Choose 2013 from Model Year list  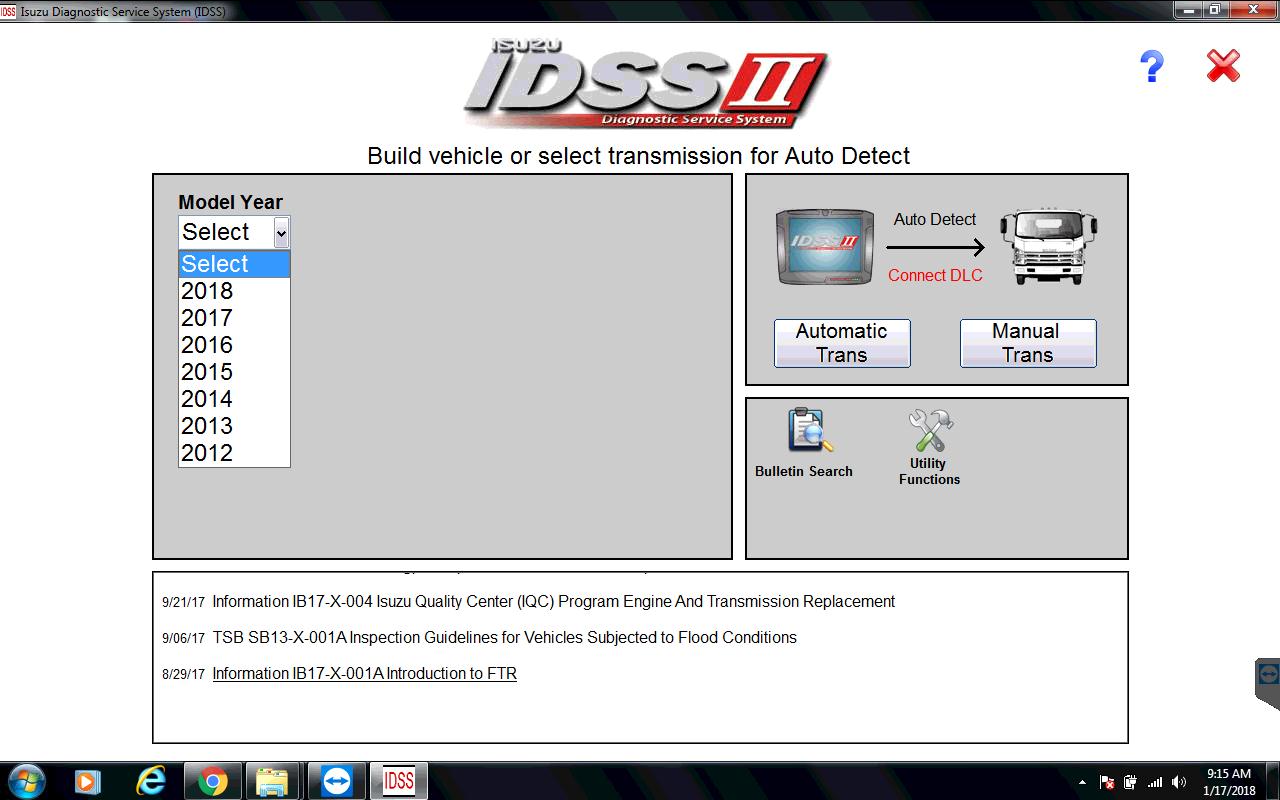coord(234,426)
